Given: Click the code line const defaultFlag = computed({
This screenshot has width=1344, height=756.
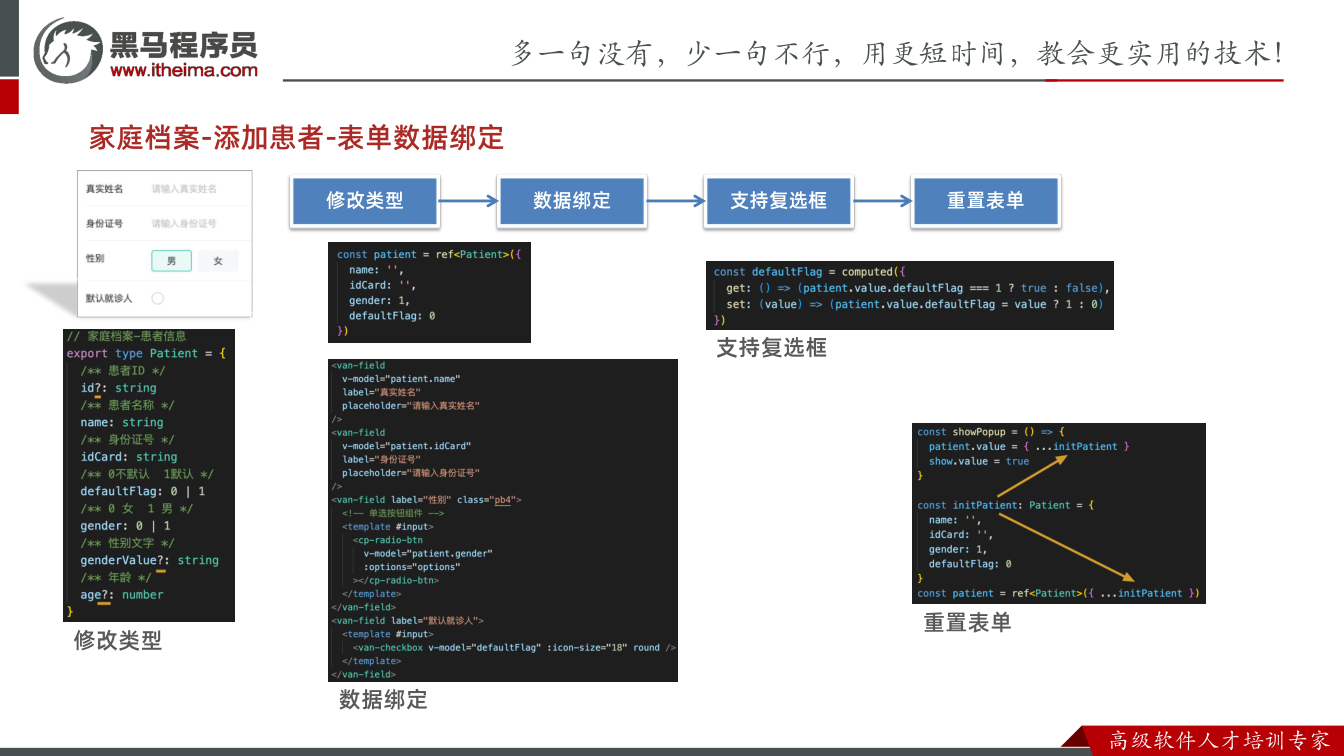Looking at the screenshot, I should point(809,272).
